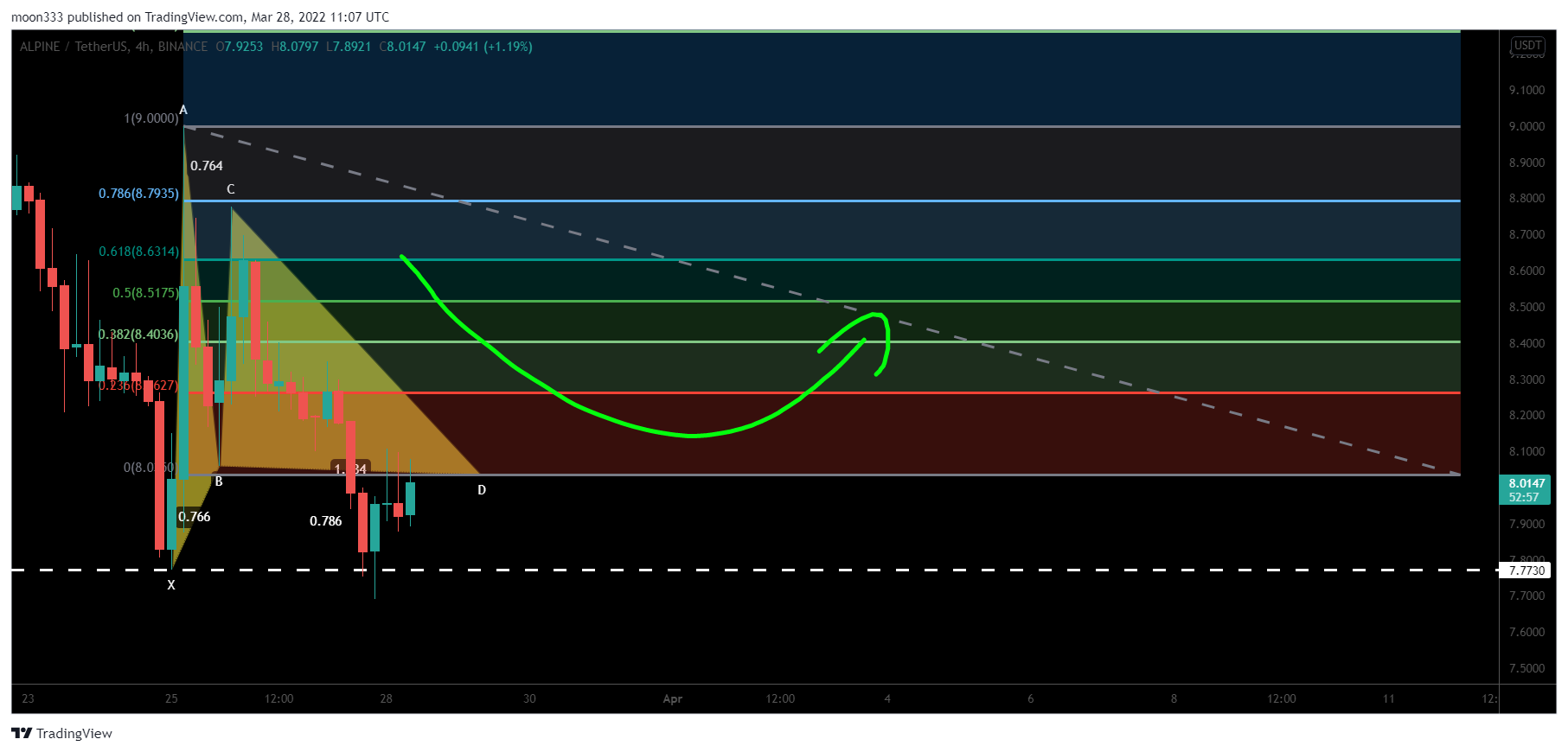Click the change value +0.0941 (+1.19%)
Screen dimensions: 1568x752
click(x=483, y=47)
